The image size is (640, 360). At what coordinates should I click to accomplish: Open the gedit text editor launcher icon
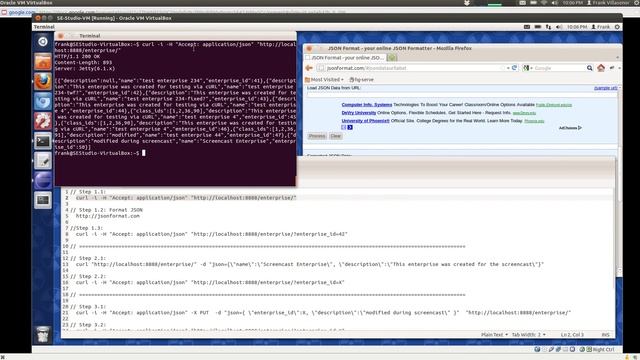pos(43,160)
